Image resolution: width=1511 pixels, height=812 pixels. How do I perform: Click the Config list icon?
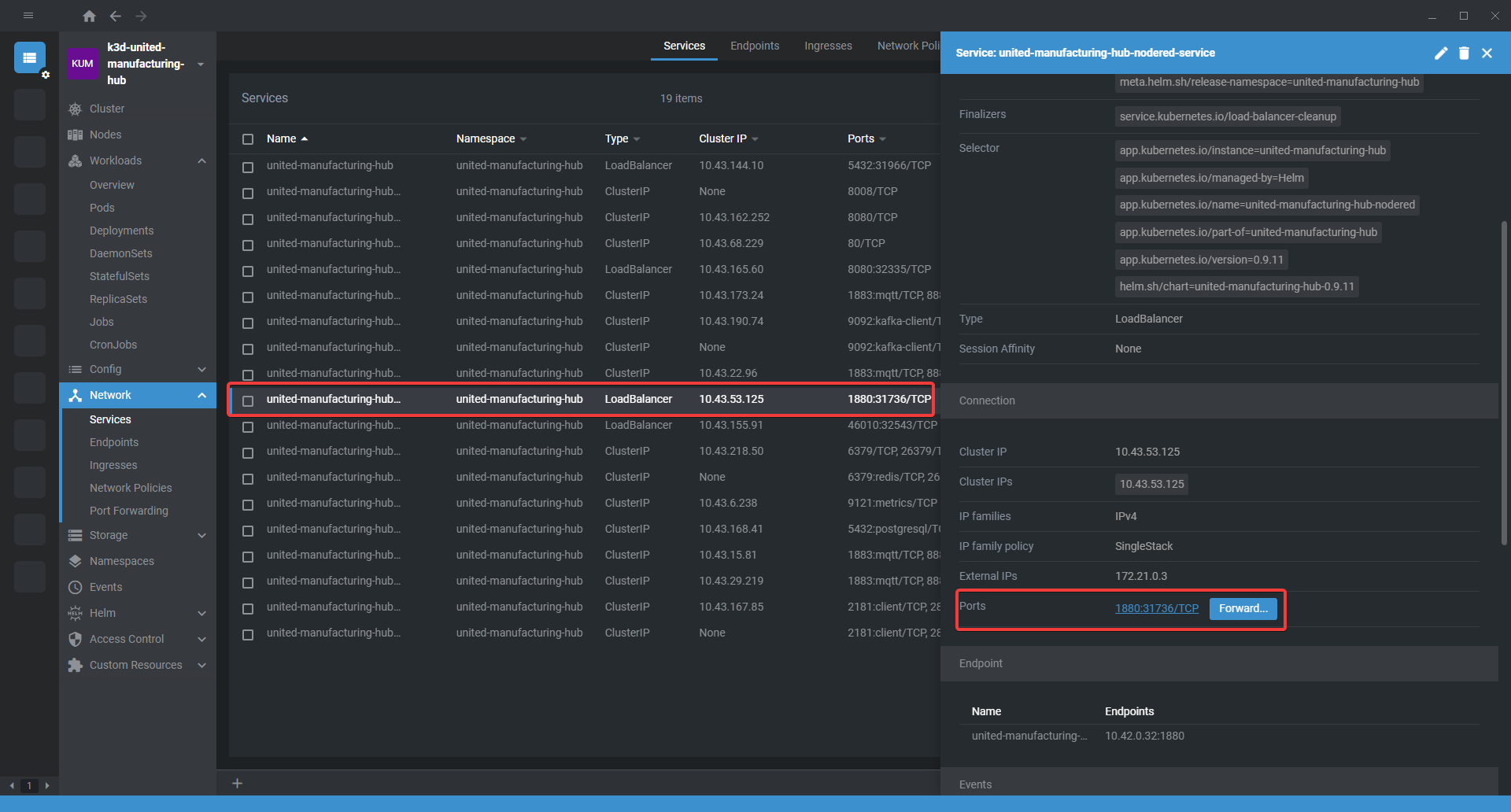pyautogui.click(x=76, y=369)
